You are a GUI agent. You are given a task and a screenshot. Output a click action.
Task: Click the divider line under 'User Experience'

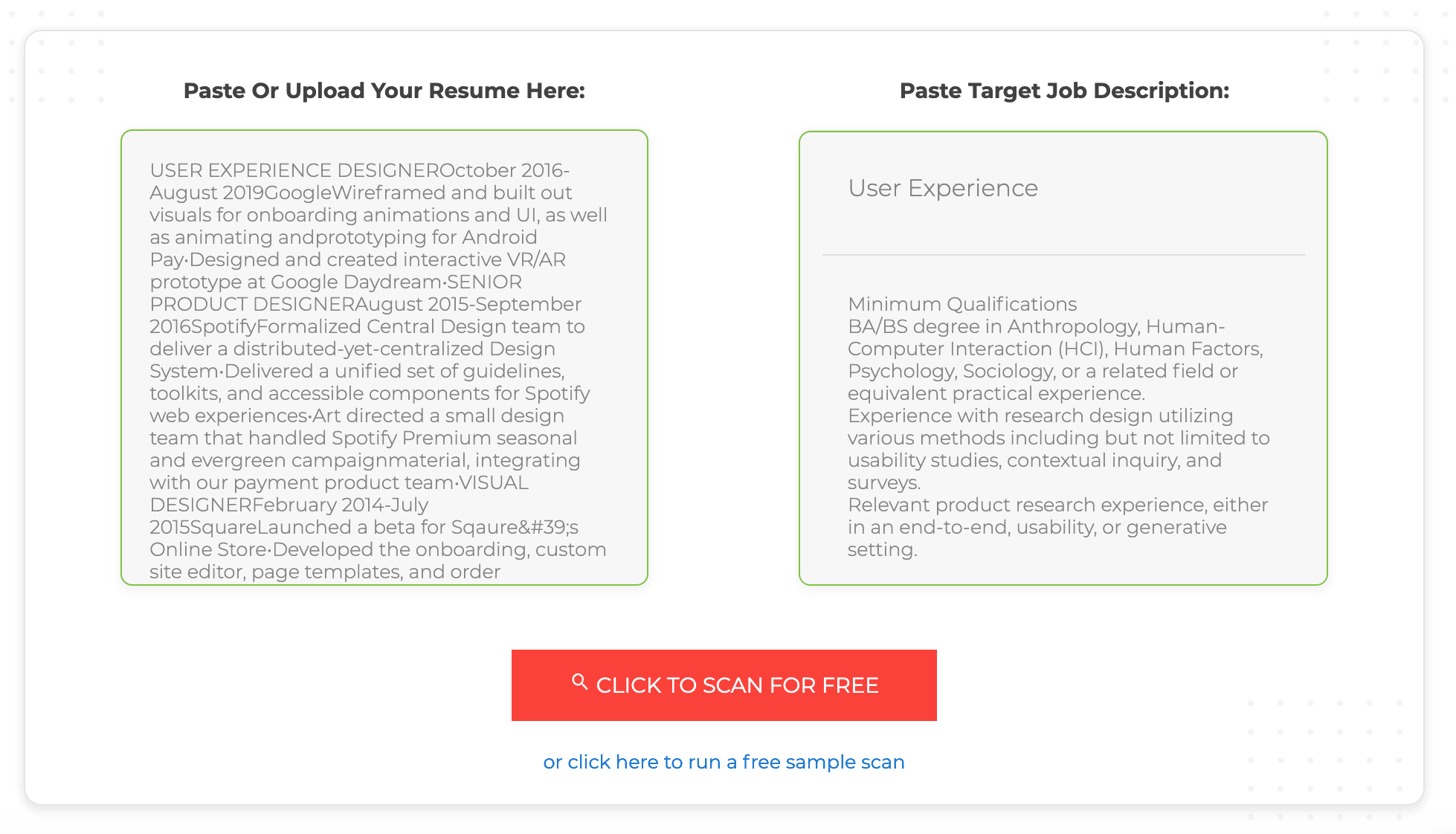click(1063, 255)
